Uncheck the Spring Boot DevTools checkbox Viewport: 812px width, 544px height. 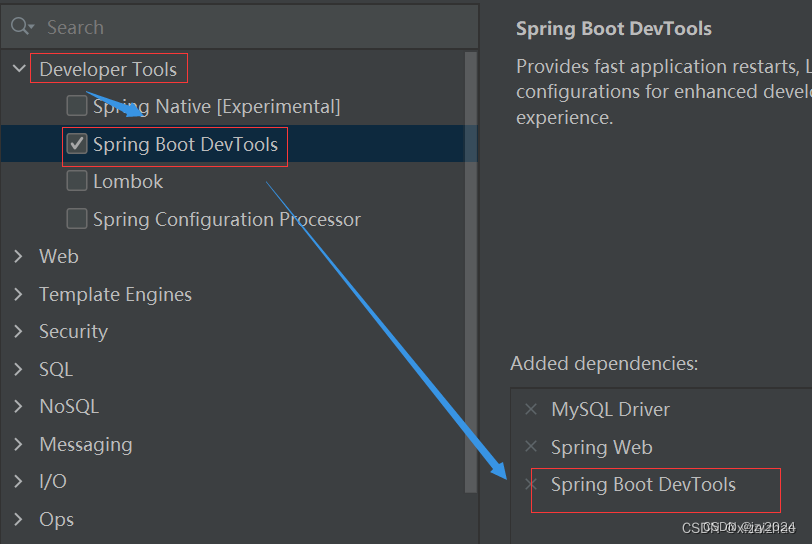pos(77,144)
